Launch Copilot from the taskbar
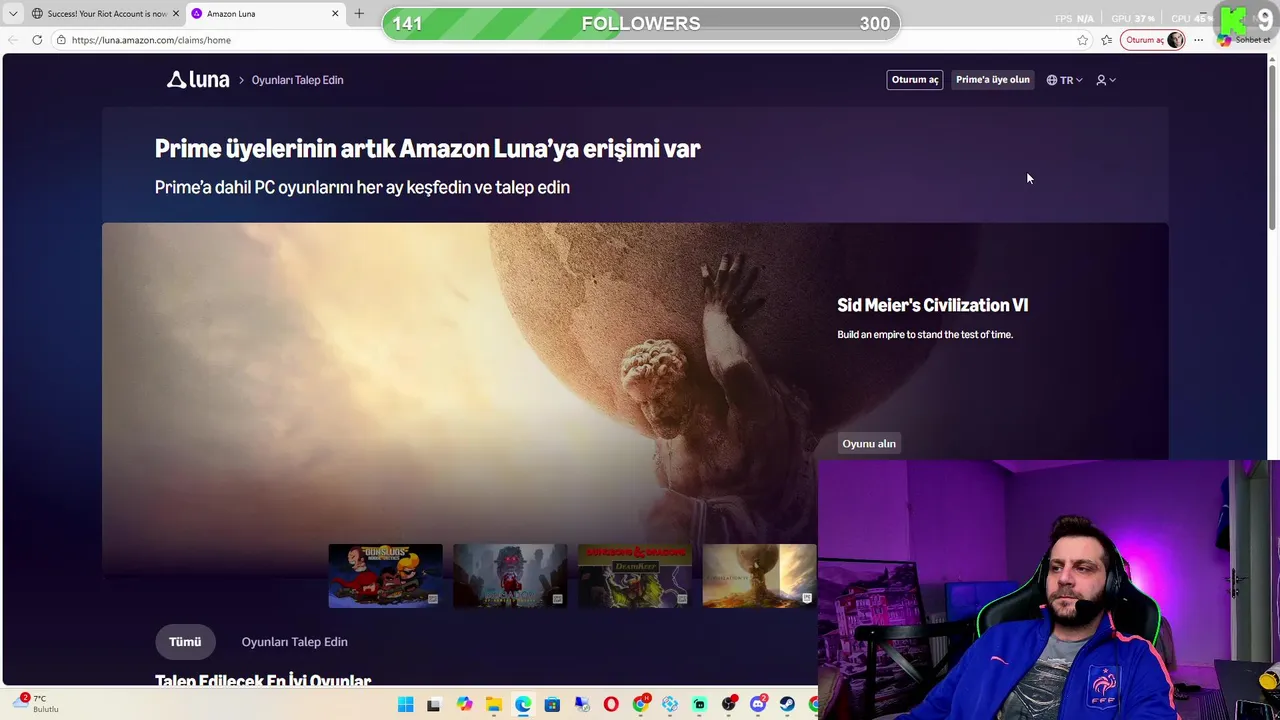1280x720 pixels. (464, 705)
